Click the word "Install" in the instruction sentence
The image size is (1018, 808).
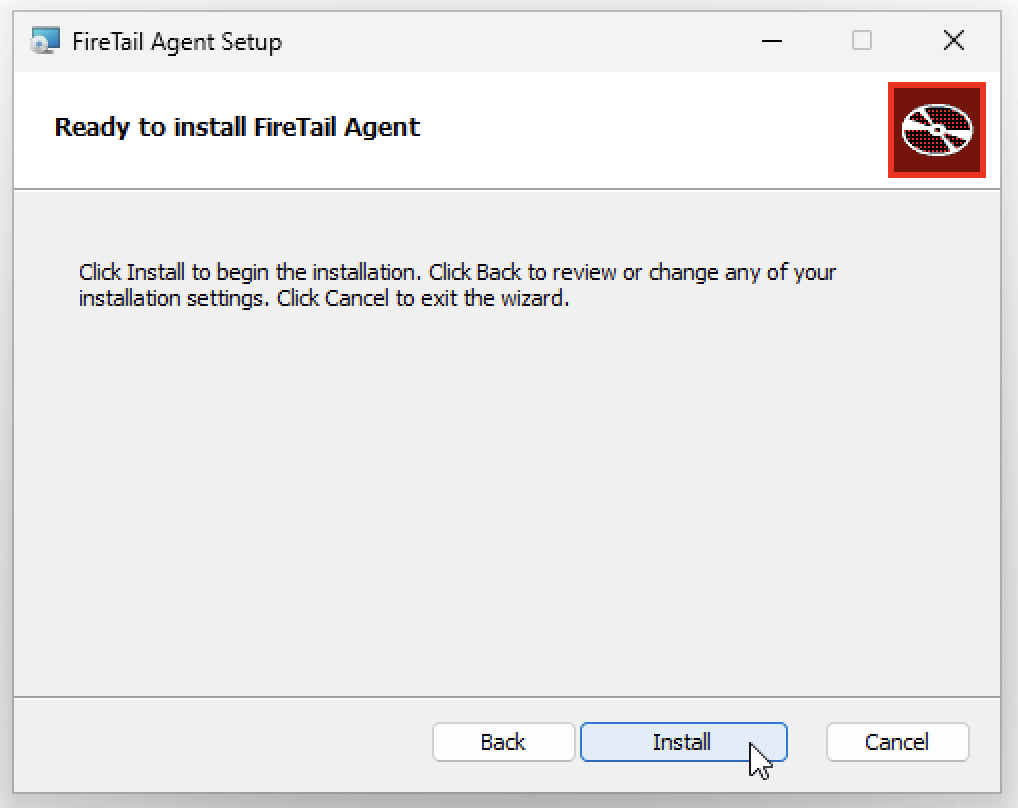coord(155,272)
